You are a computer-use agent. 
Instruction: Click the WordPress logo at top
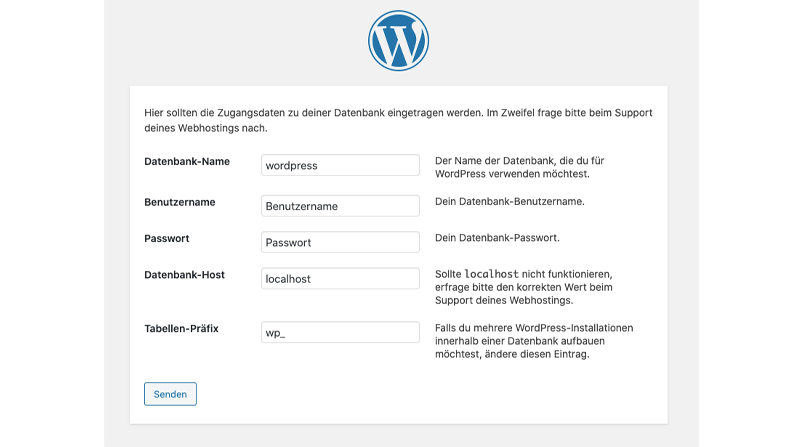click(398, 41)
